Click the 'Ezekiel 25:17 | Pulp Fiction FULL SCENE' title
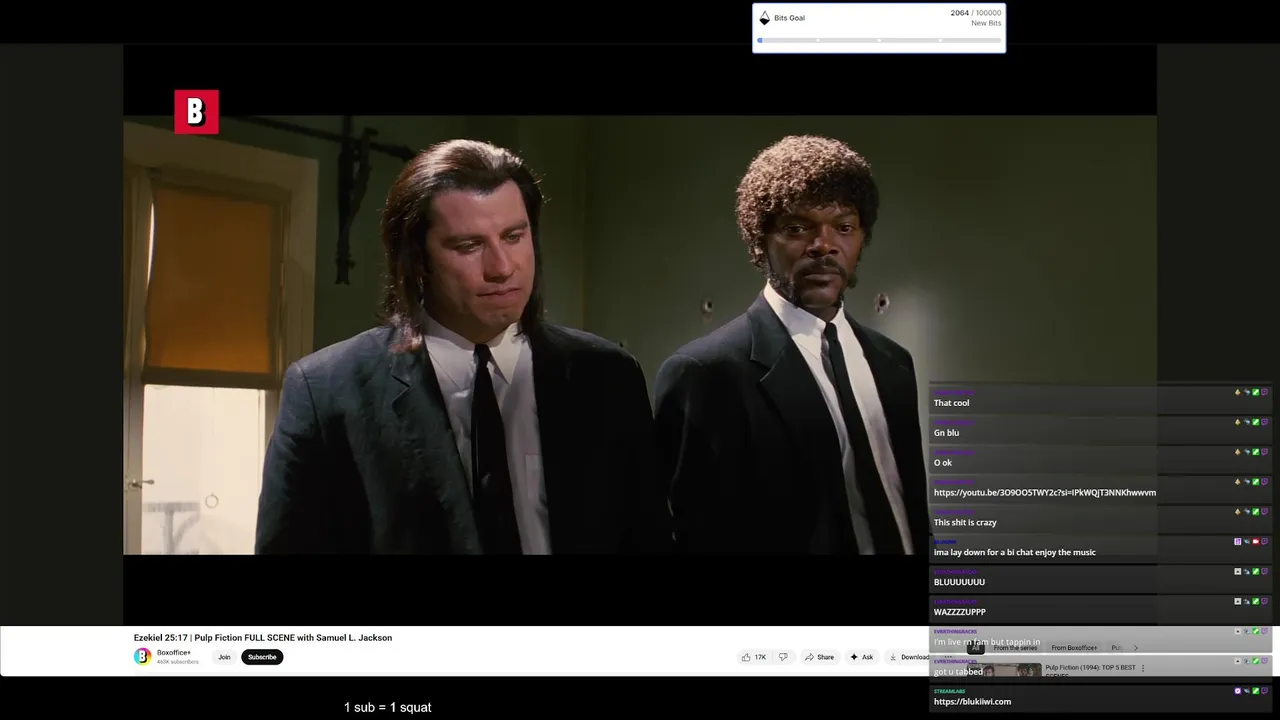The height and width of the screenshot is (720, 1280). pyautogui.click(x=263, y=637)
